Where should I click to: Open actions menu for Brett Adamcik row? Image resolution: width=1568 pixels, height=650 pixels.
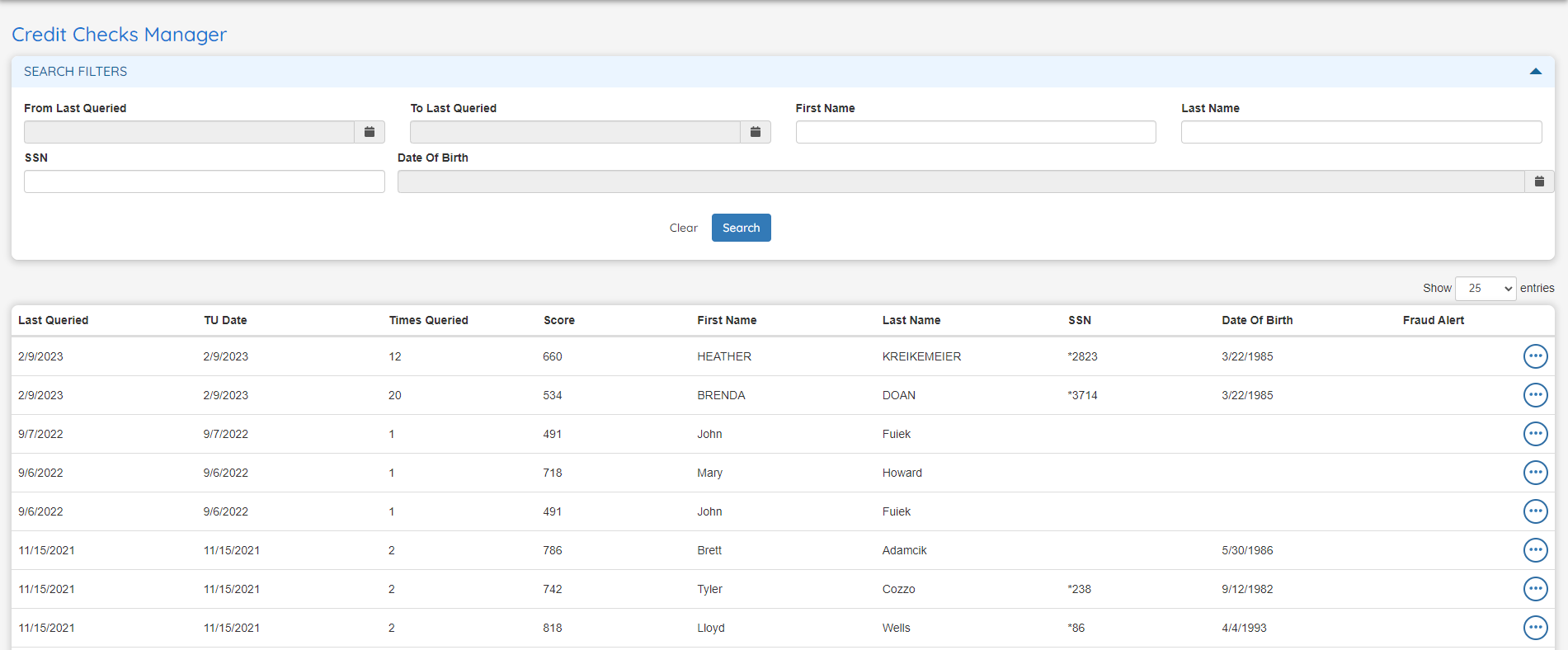(x=1535, y=550)
